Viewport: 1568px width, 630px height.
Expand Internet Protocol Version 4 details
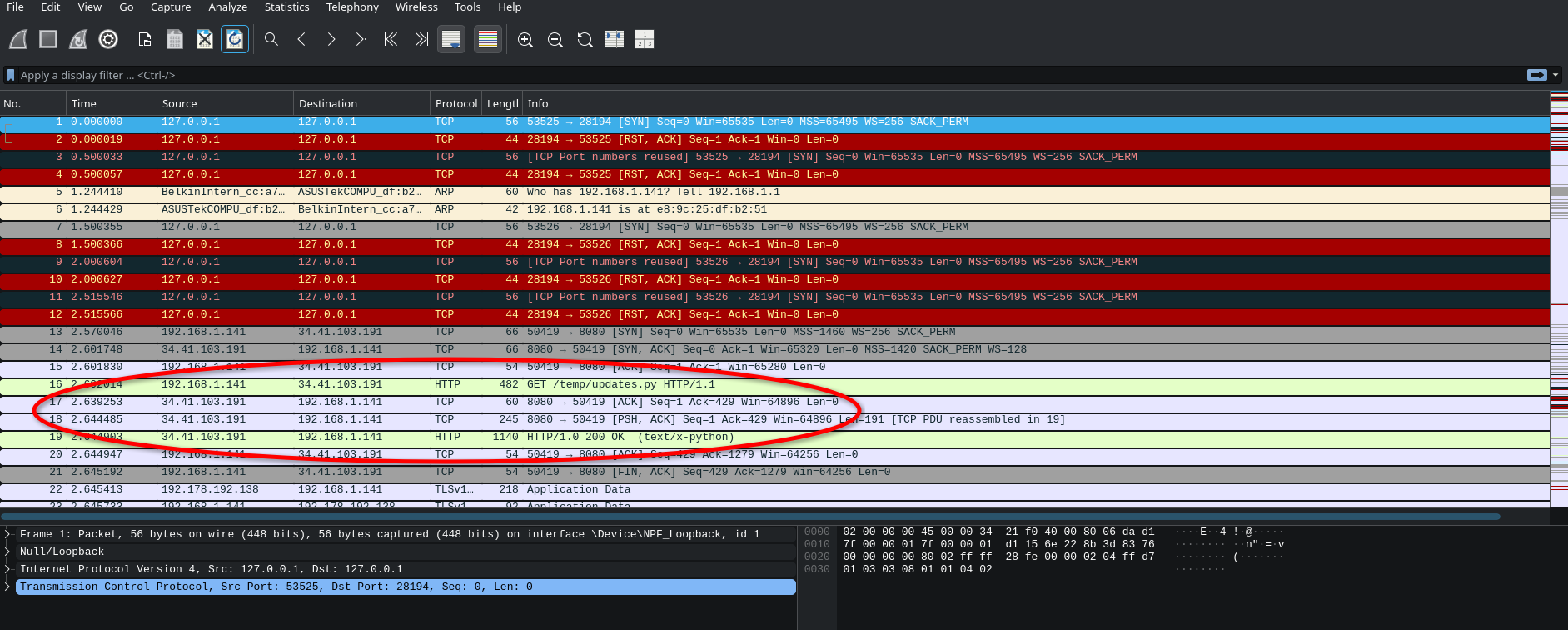(7, 569)
